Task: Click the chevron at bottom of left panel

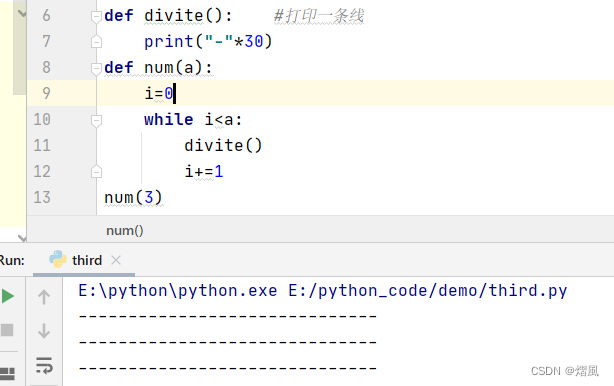Action: (x=22, y=238)
